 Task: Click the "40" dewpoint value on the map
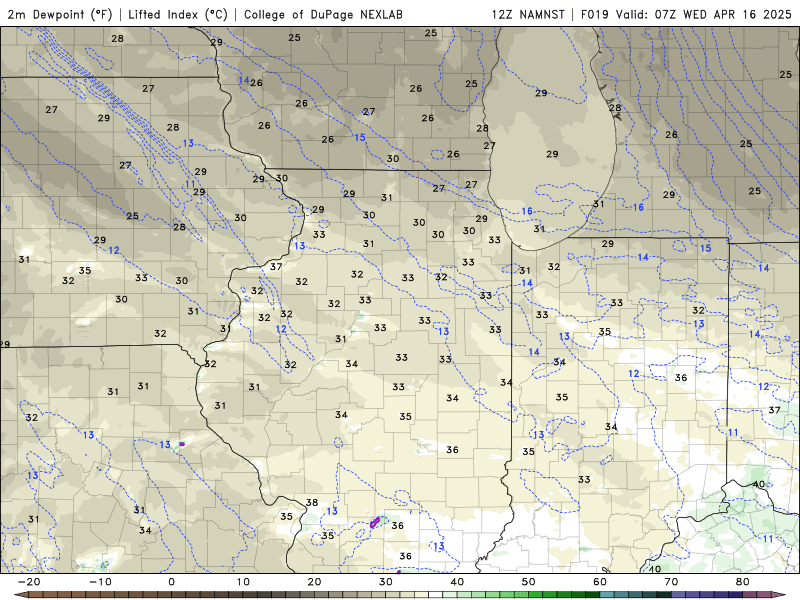pyautogui.click(x=759, y=484)
